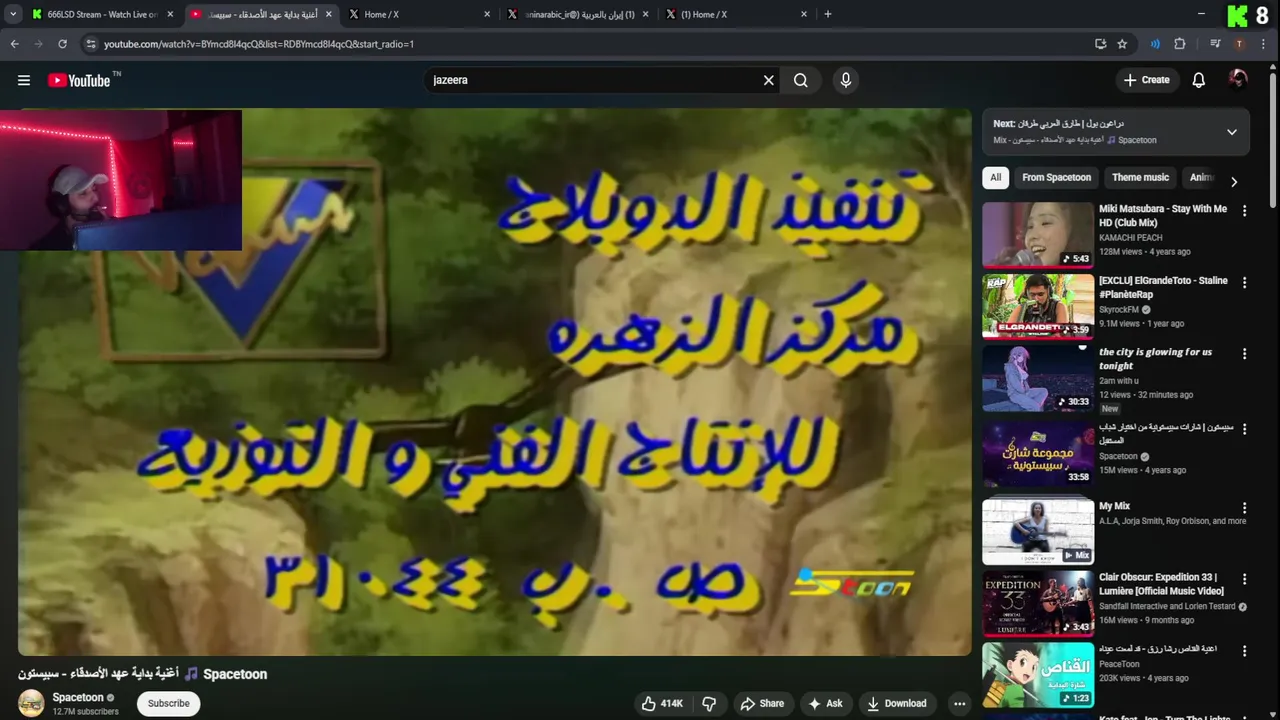Screen dimensions: 1280x720
Task: Subscribe to the Spacetoon channel
Action: 168,703
